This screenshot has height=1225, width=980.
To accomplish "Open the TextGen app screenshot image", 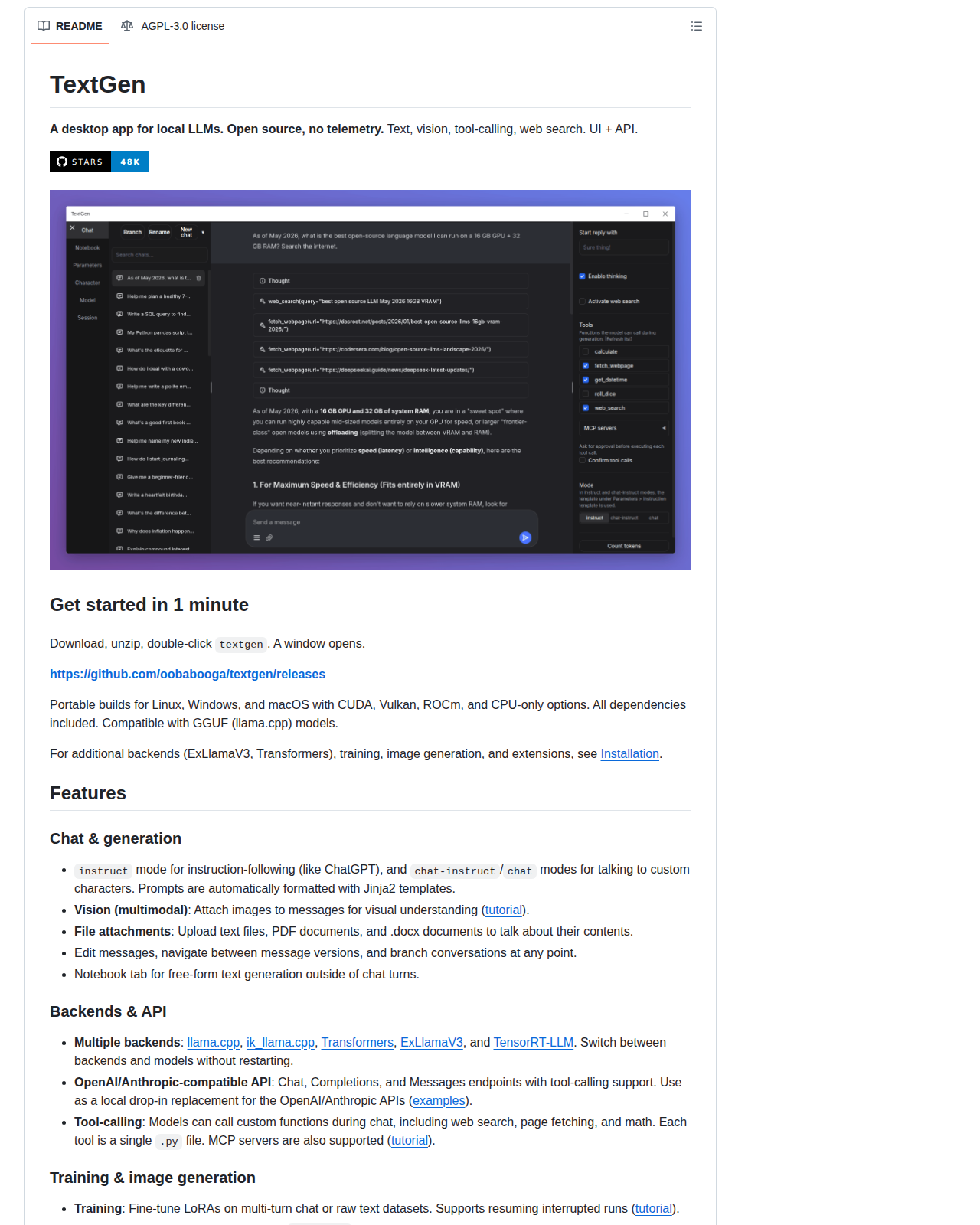I will 371,380.
